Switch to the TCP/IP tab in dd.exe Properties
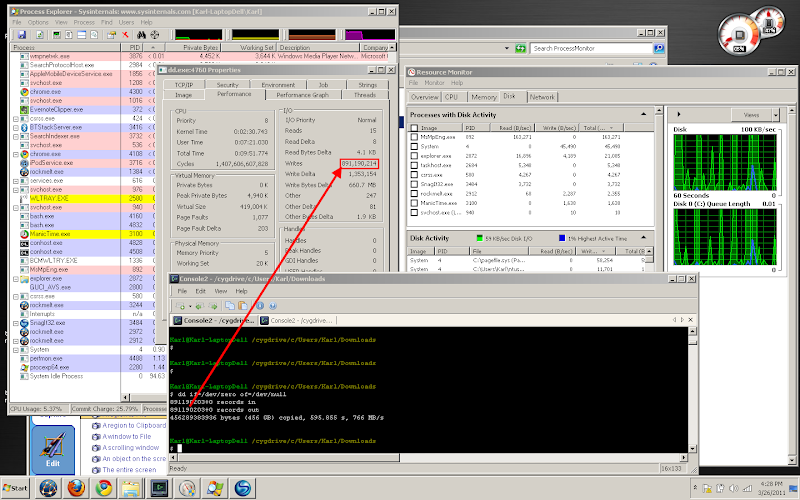Screen dimensions: 800x500 coord(184,85)
